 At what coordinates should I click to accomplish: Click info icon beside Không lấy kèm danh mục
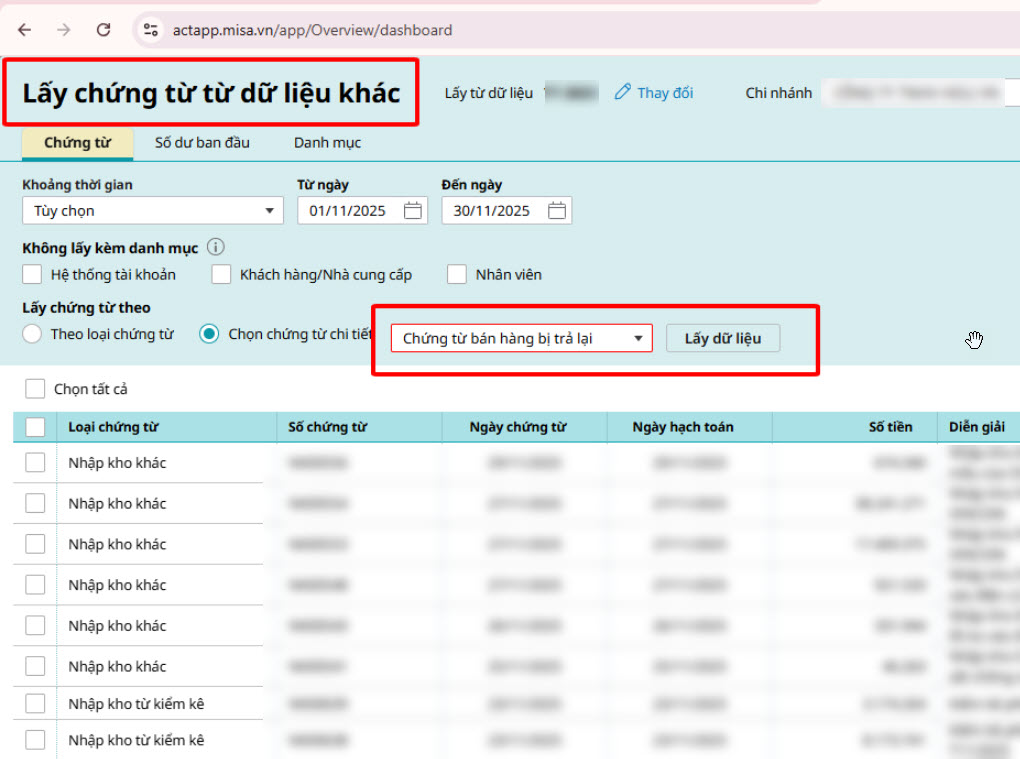tap(215, 247)
